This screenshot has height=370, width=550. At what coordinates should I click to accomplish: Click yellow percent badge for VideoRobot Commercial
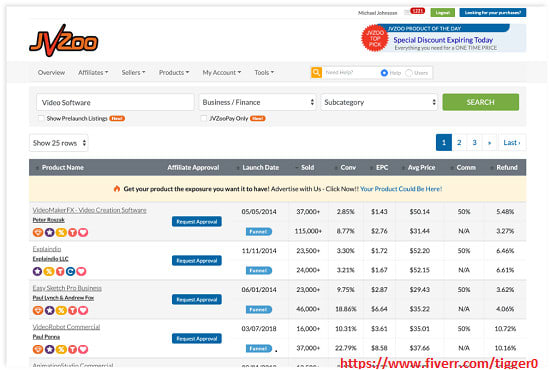pyautogui.click(x=61, y=349)
